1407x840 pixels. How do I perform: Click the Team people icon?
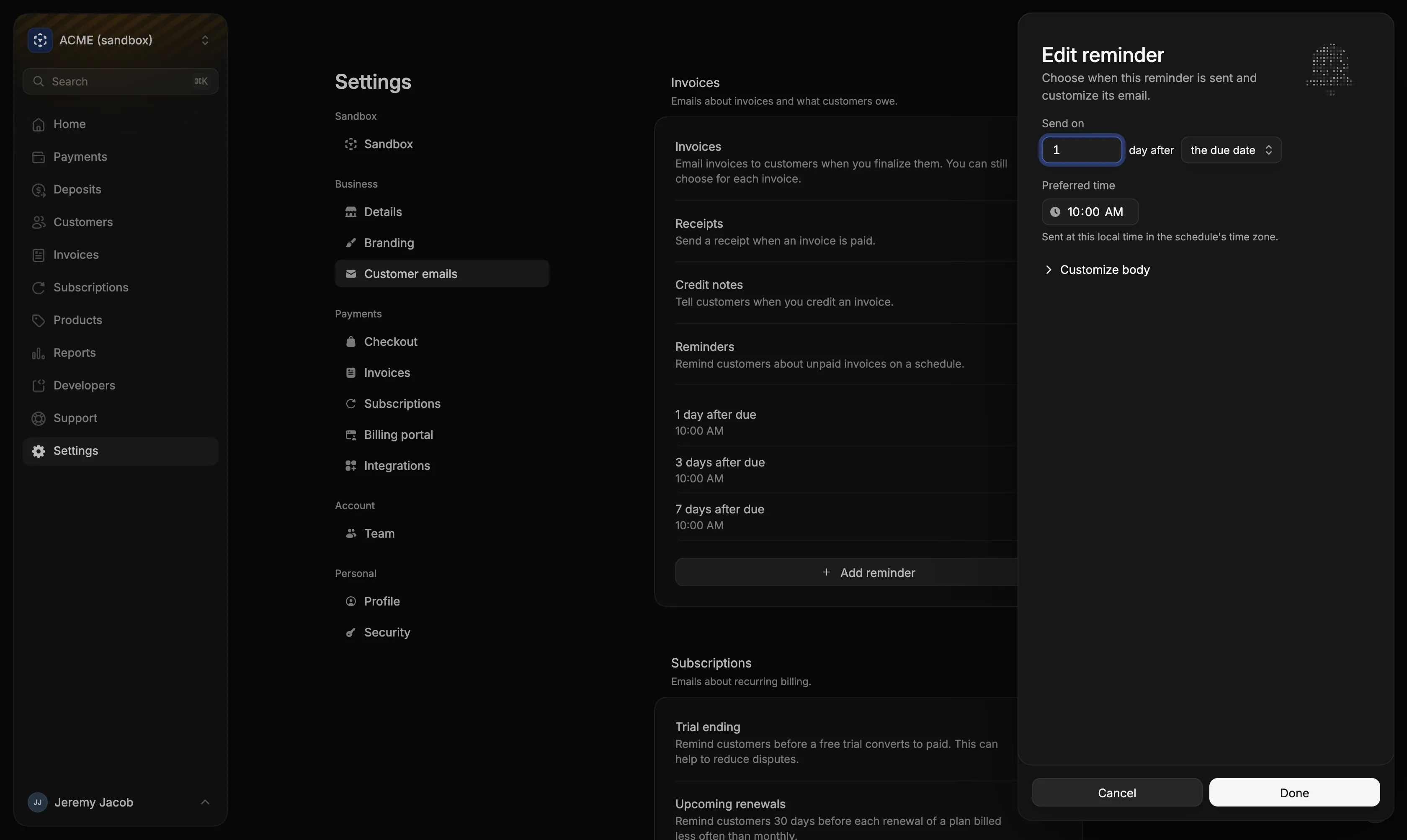point(350,534)
